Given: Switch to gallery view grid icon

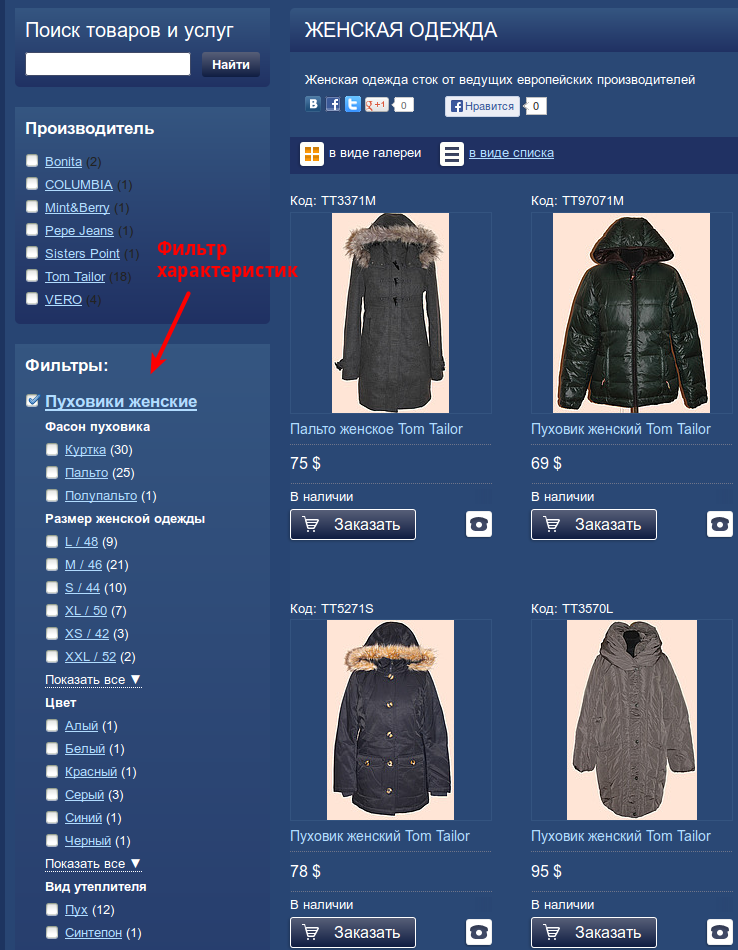Looking at the screenshot, I should tap(311, 154).
